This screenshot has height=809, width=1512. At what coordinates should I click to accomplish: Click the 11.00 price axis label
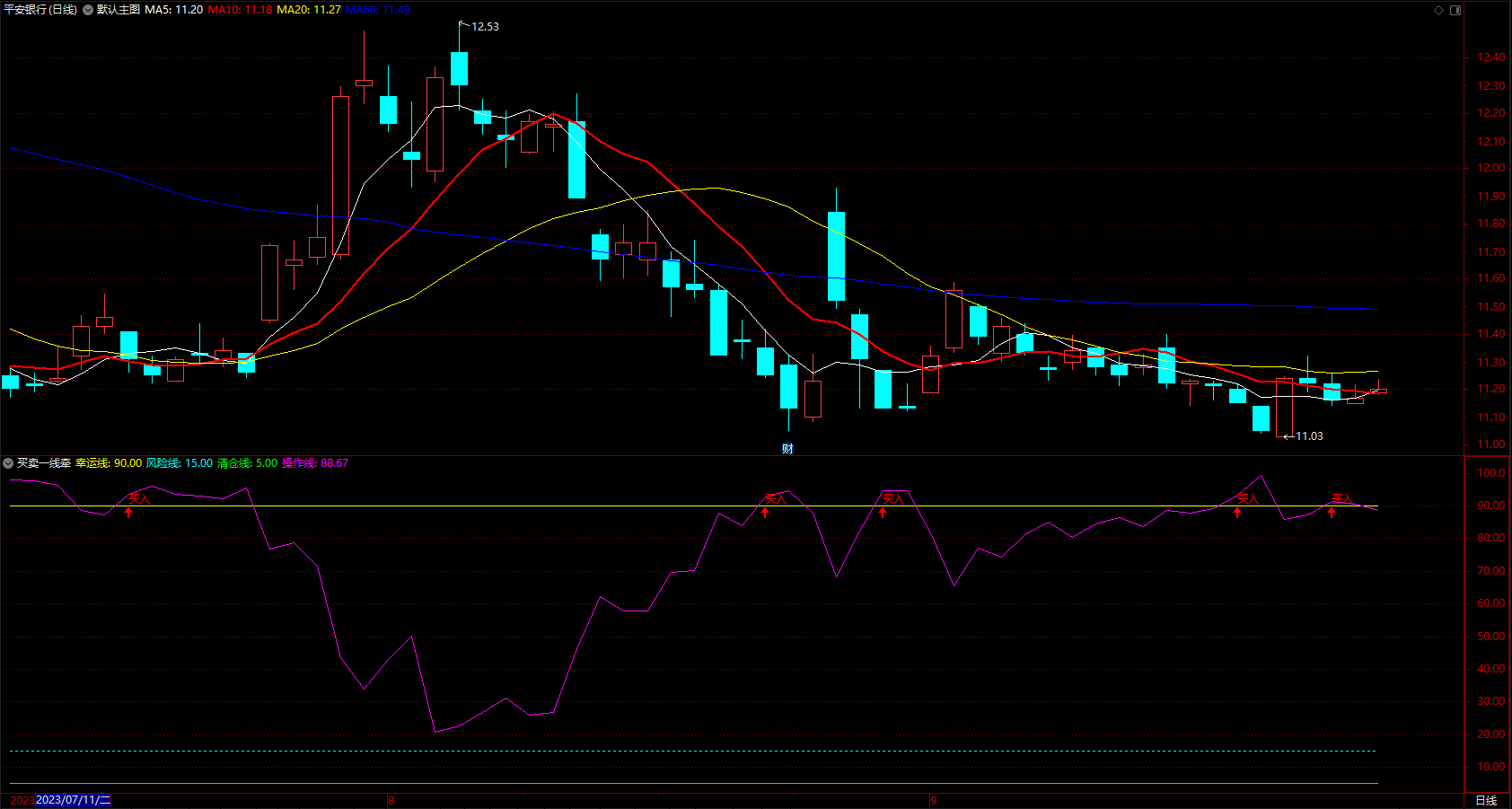1491,444
